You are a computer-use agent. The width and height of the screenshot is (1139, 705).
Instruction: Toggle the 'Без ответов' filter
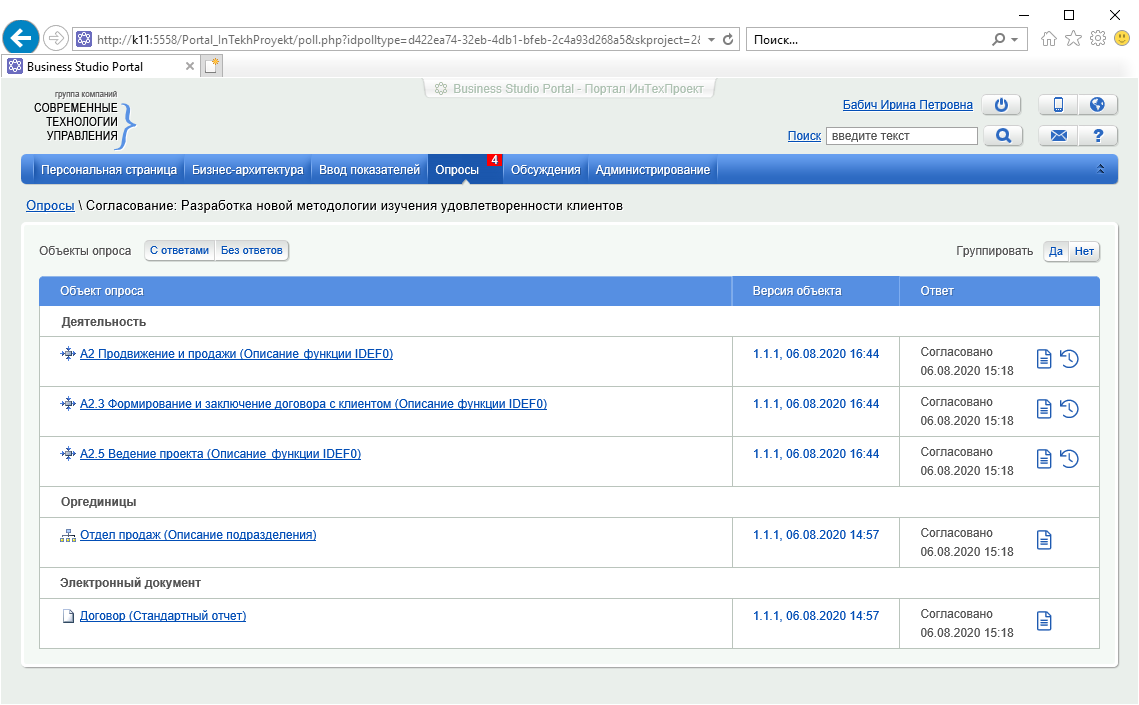pyautogui.click(x=252, y=251)
